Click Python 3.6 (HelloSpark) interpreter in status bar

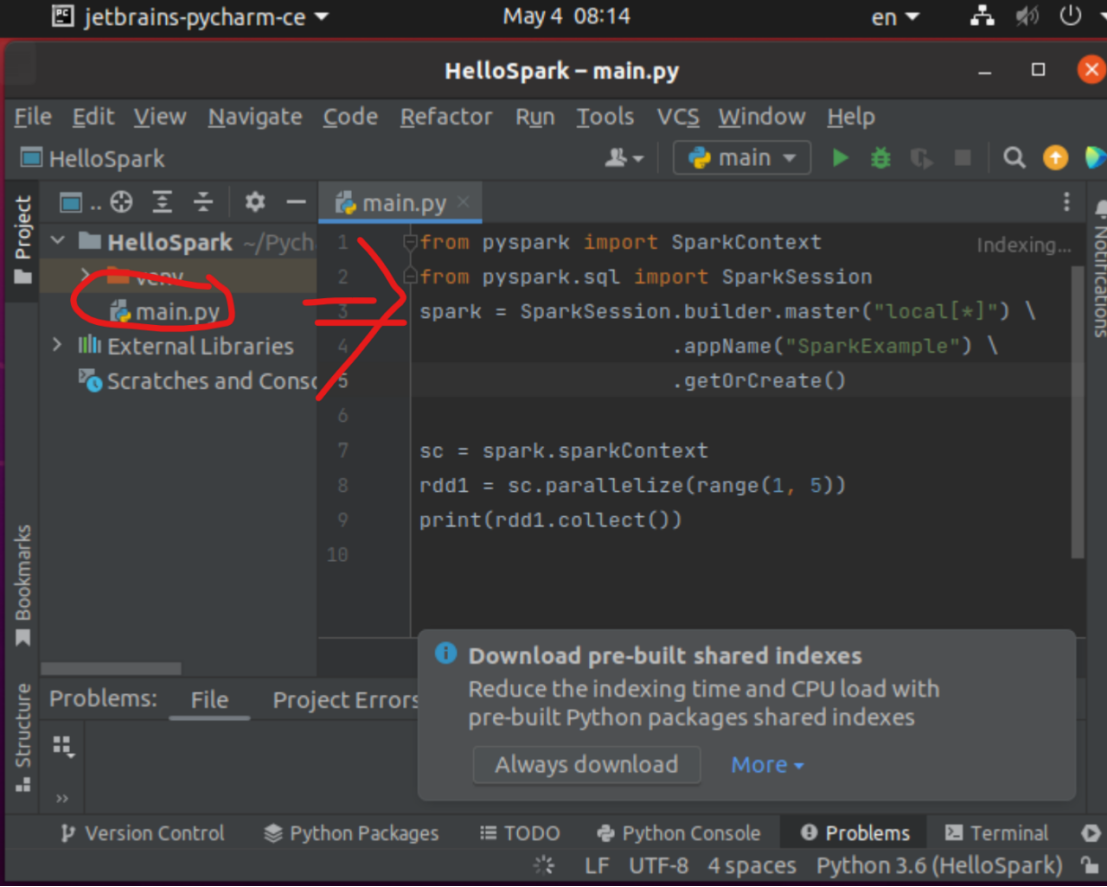[939, 865]
